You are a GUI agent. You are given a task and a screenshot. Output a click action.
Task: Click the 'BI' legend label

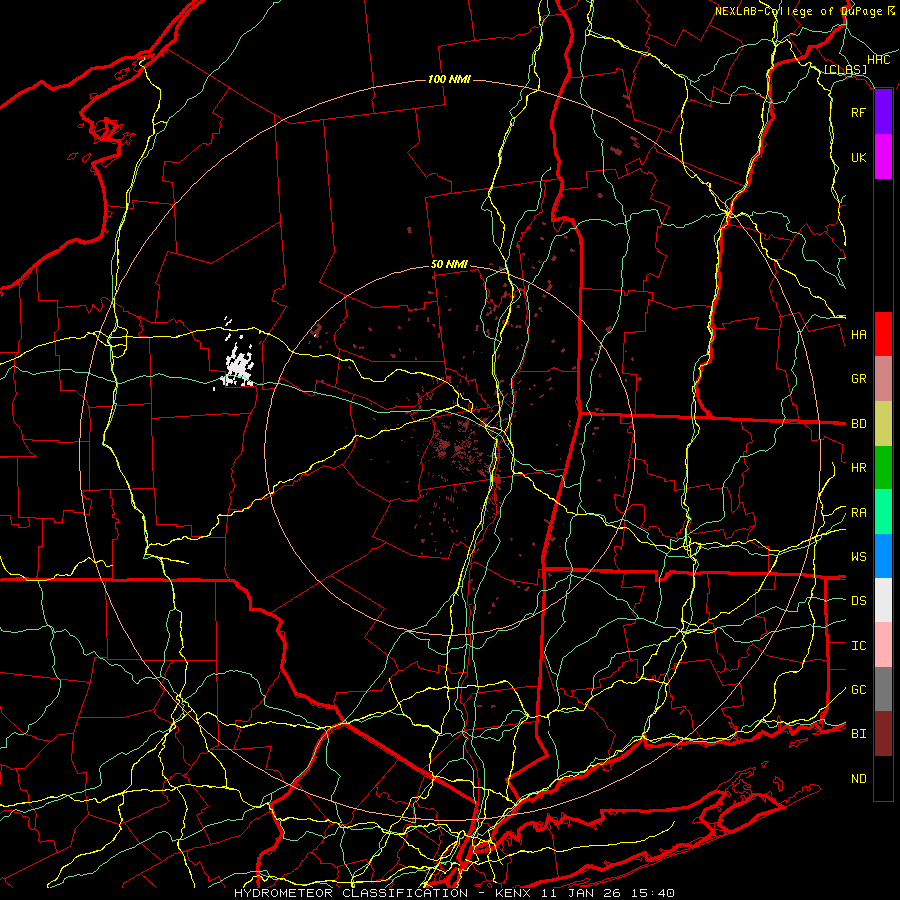[859, 734]
